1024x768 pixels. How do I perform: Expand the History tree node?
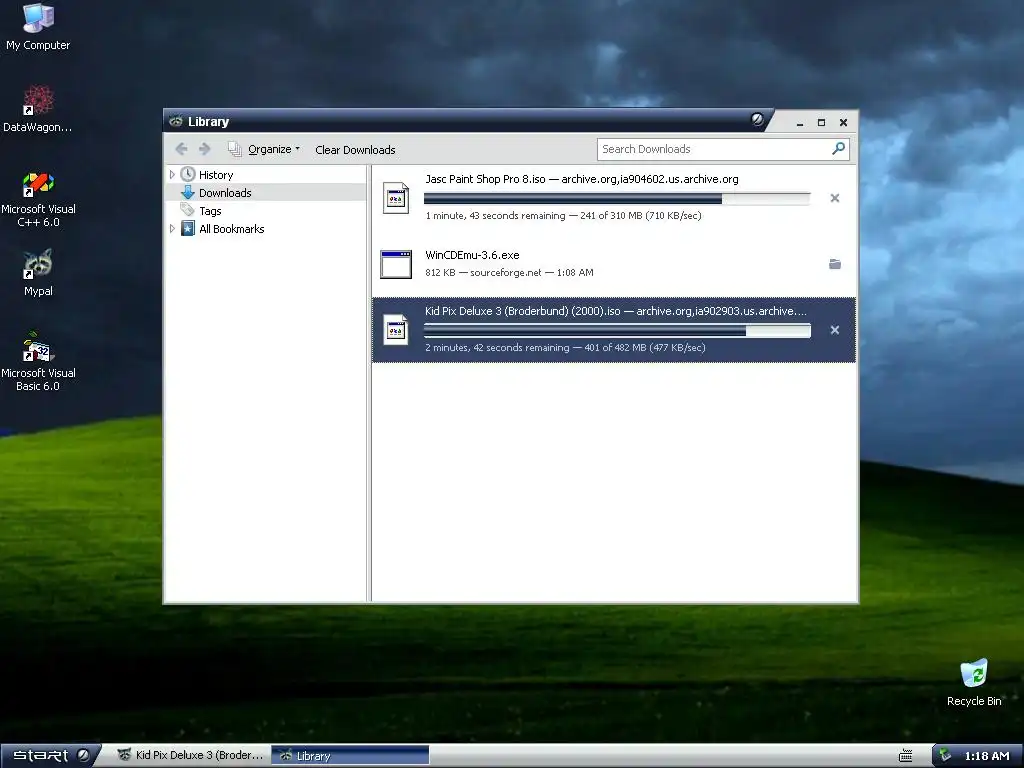coord(172,174)
